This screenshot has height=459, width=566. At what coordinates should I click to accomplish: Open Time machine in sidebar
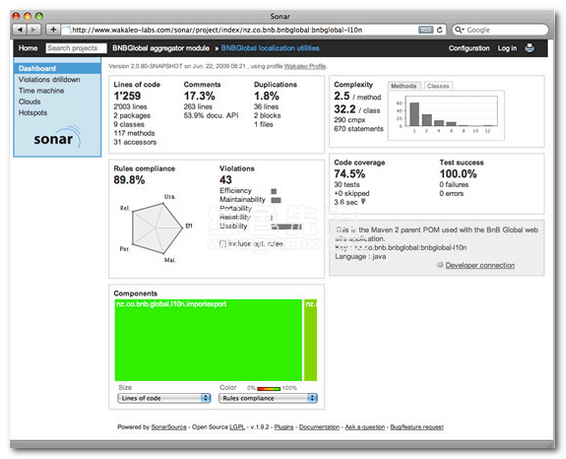coord(41,91)
